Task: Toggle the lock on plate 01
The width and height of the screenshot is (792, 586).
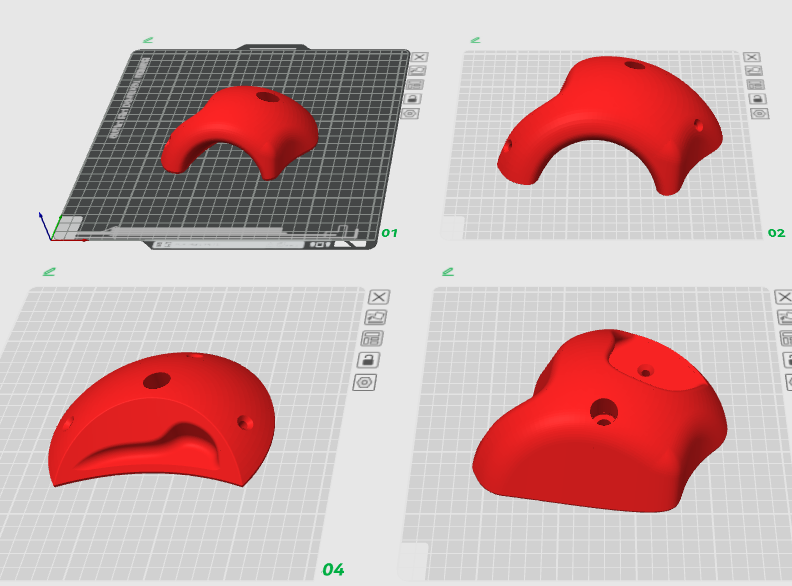Action: click(414, 98)
